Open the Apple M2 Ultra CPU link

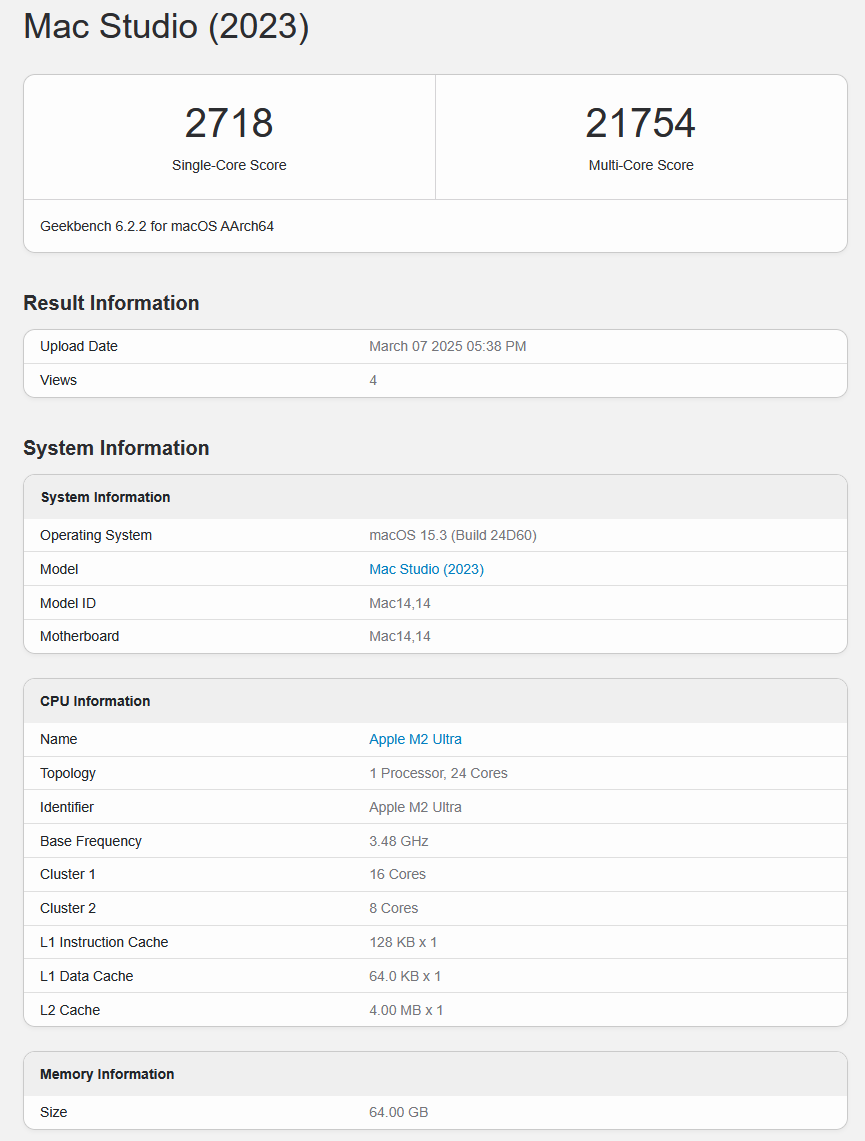[415, 739]
